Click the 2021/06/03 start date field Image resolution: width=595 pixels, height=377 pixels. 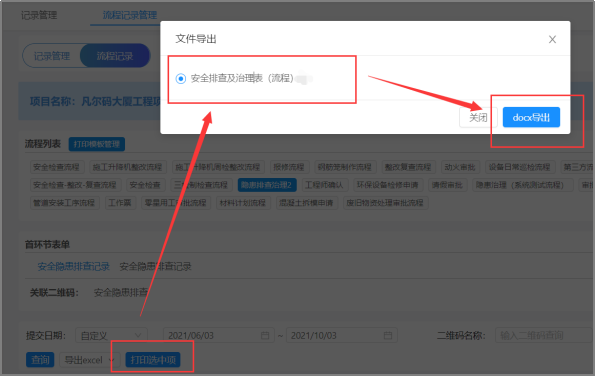[x=219, y=336]
